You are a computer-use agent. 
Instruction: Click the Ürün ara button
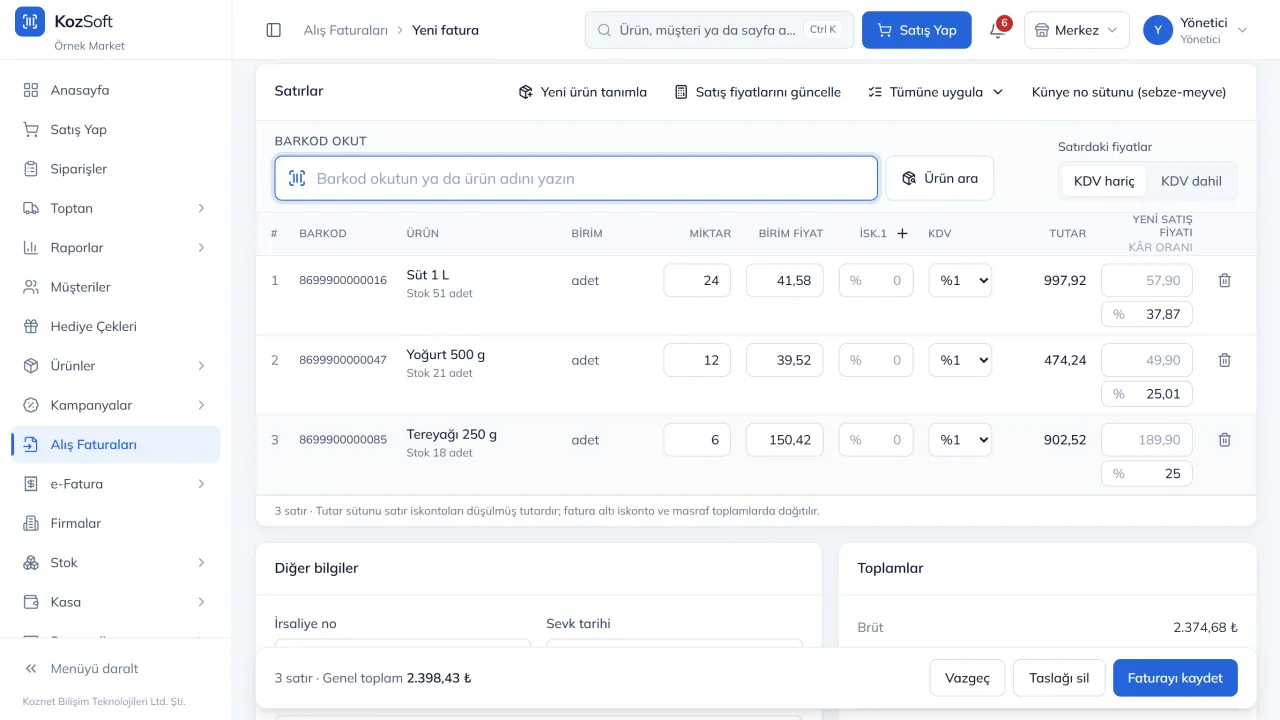(940, 178)
